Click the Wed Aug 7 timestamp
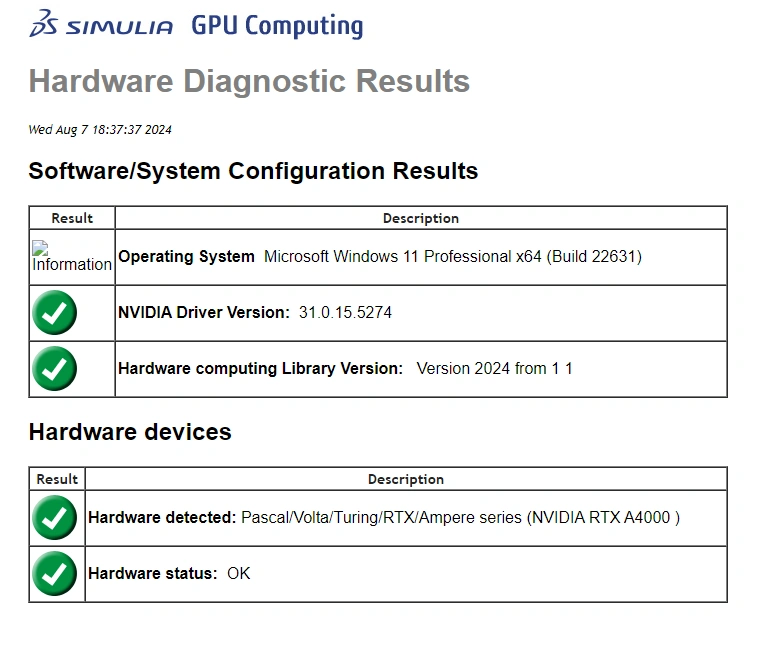Viewport: 778px width, 659px height. tap(100, 130)
